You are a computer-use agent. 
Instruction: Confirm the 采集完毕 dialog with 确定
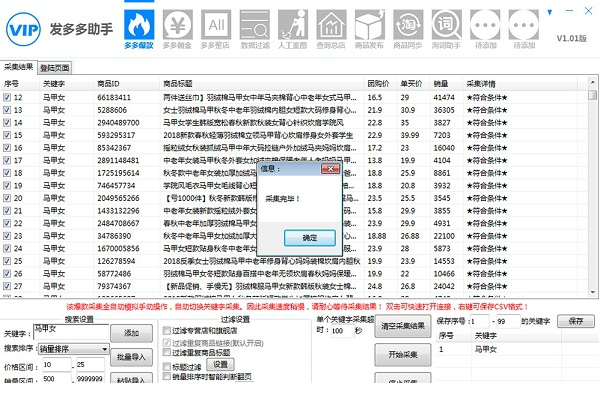[x=310, y=238]
